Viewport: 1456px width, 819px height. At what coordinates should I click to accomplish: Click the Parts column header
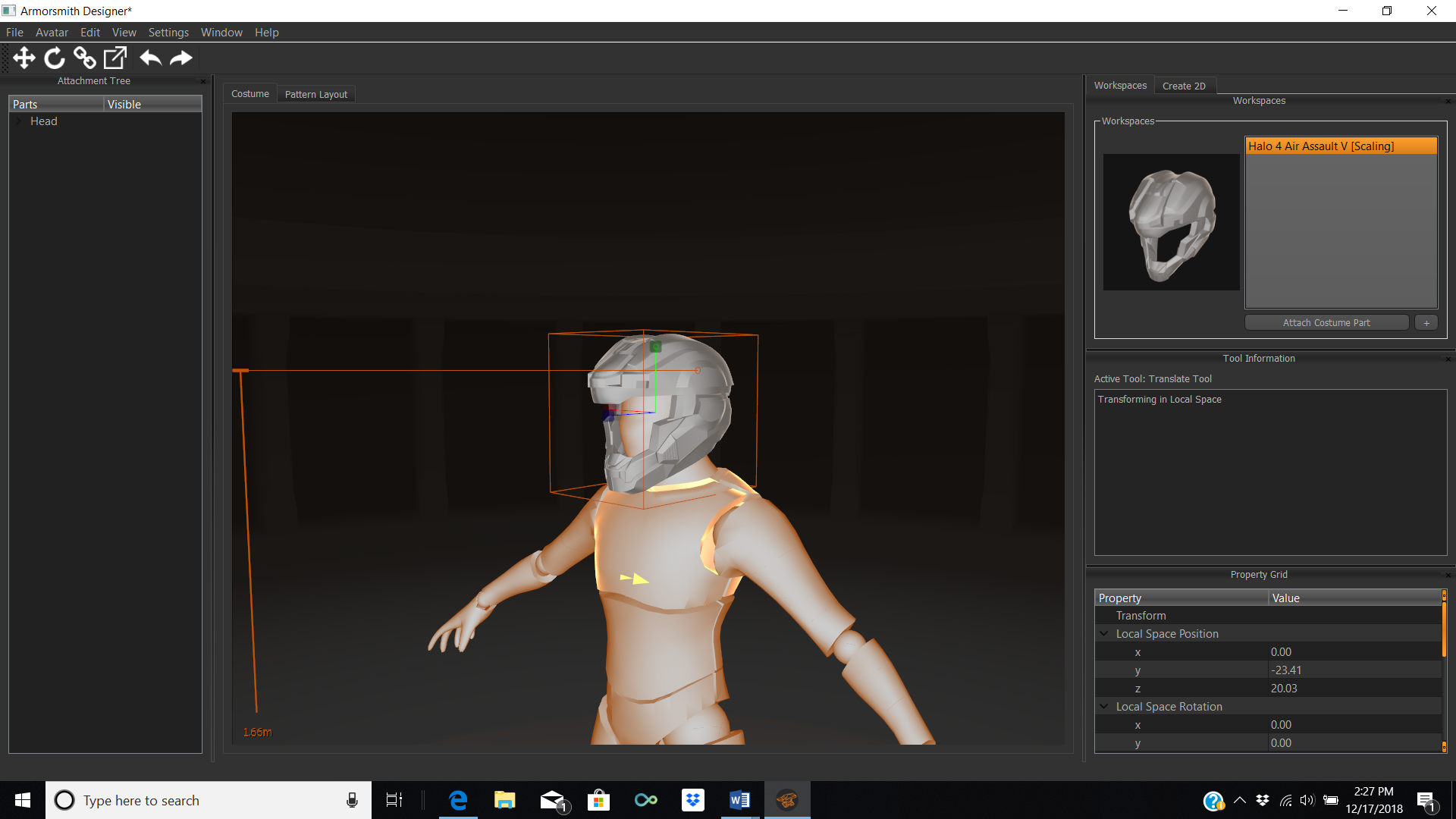(56, 105)
